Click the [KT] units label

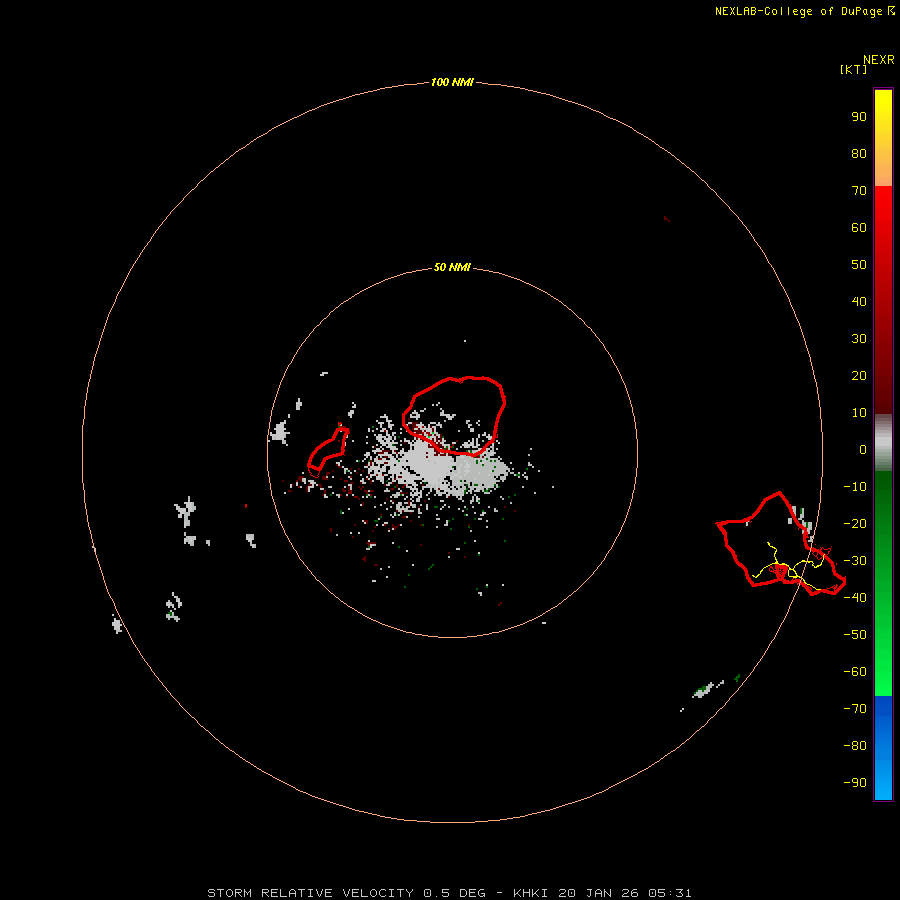click(853, 69)
